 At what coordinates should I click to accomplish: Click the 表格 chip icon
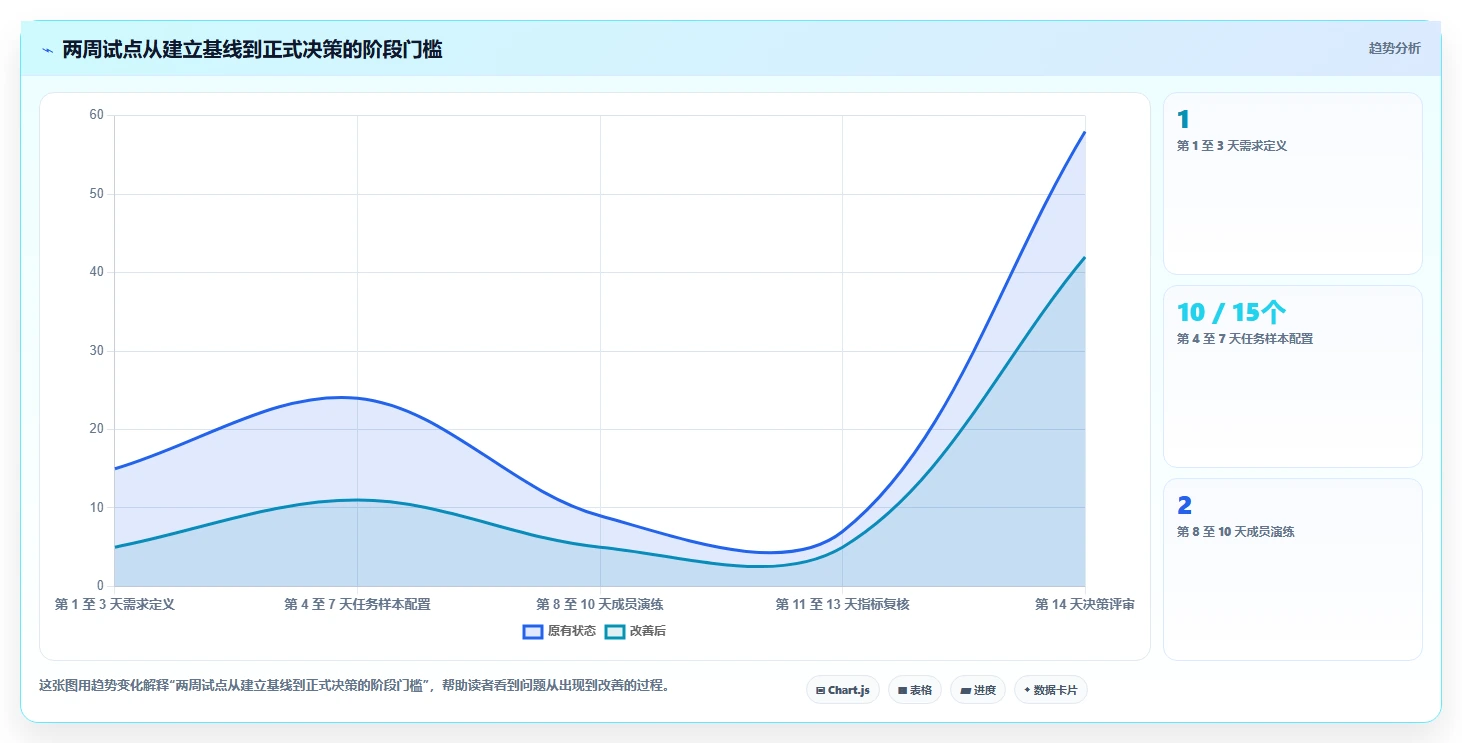click(902, 691)
